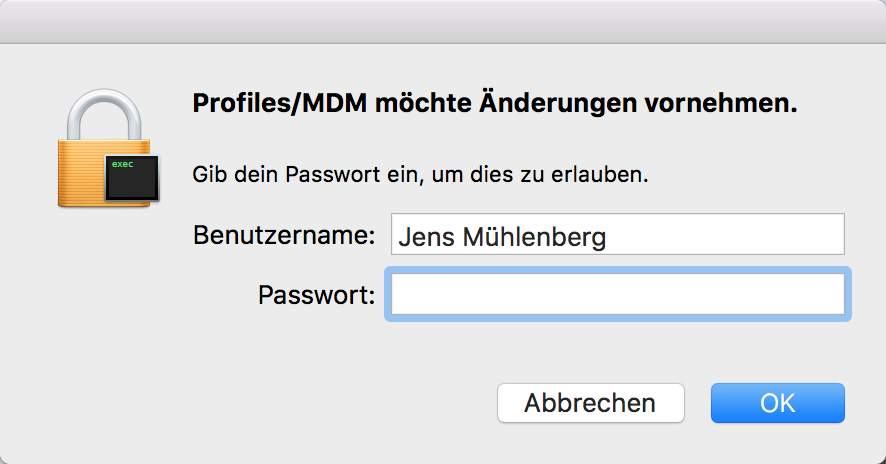Viewport: 886px width, 464px height.
Task: Click the "Benutzername:" label
Action: coord(283,236)
